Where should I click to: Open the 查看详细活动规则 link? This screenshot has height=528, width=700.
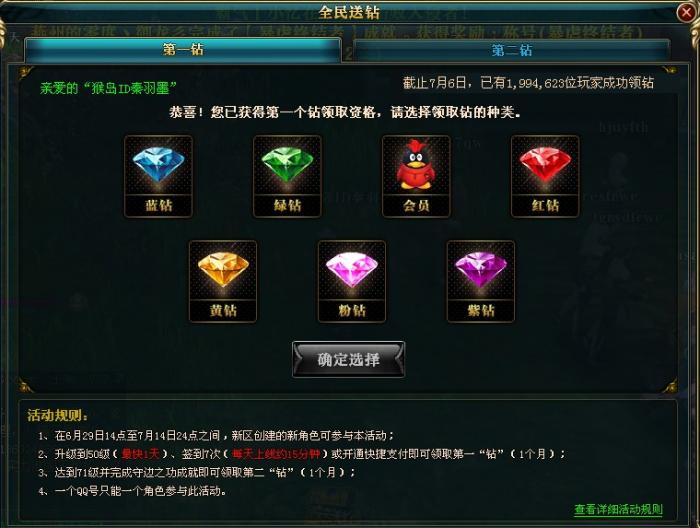[x=618, y=509]
